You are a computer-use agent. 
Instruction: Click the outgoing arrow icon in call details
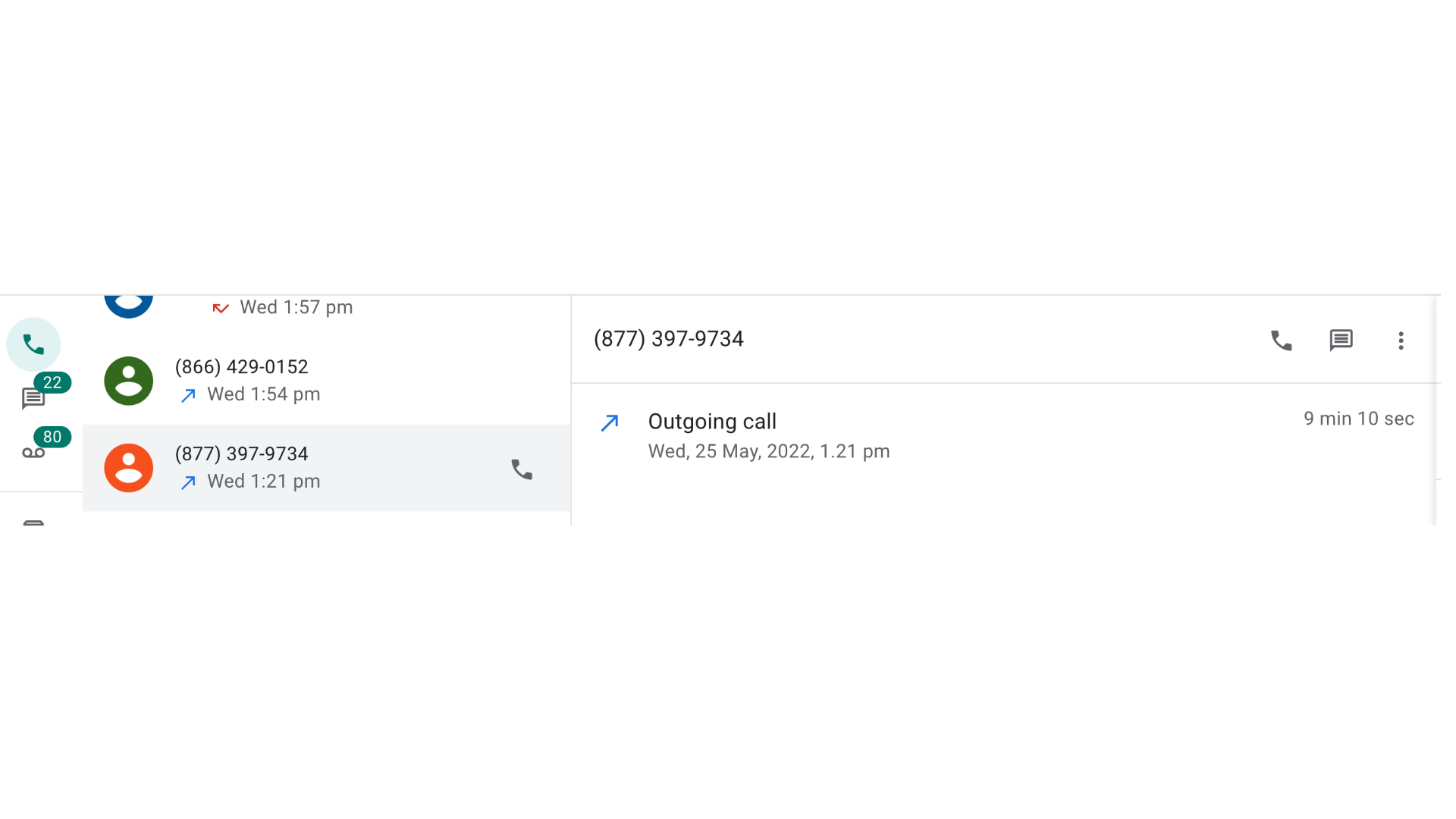click(610, 422)
